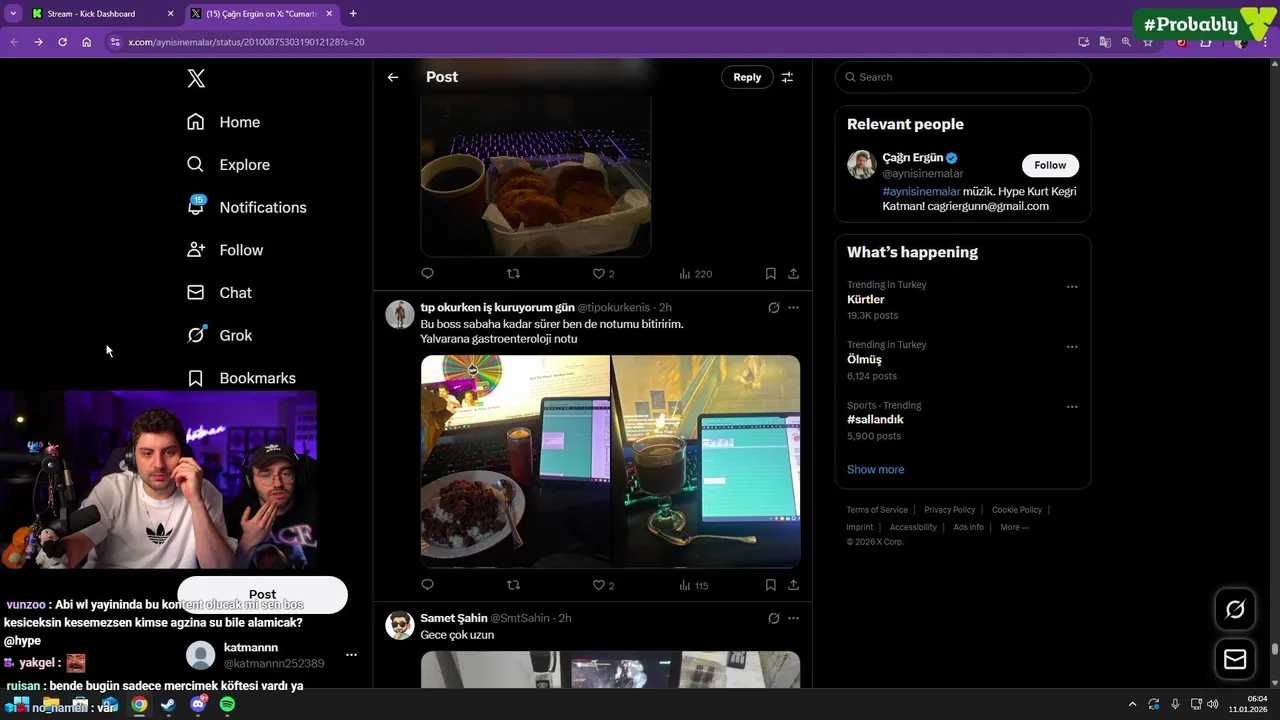Open Samet Şahin name link
The width and height of the screenshot is (1280, 720).
454,618
